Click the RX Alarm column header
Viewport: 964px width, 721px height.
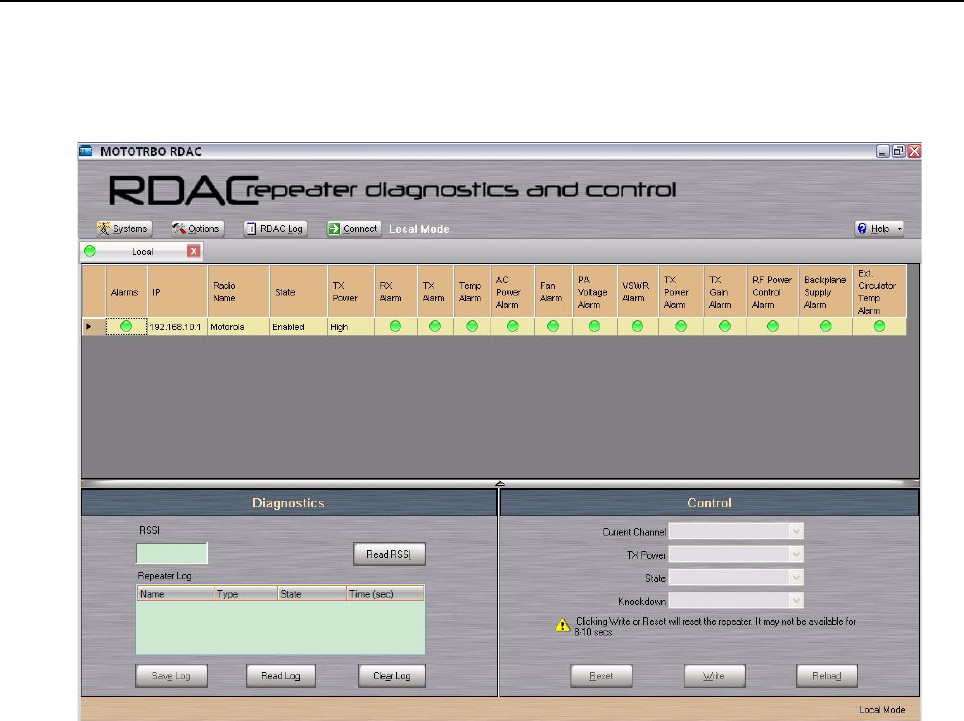point(395,291)
